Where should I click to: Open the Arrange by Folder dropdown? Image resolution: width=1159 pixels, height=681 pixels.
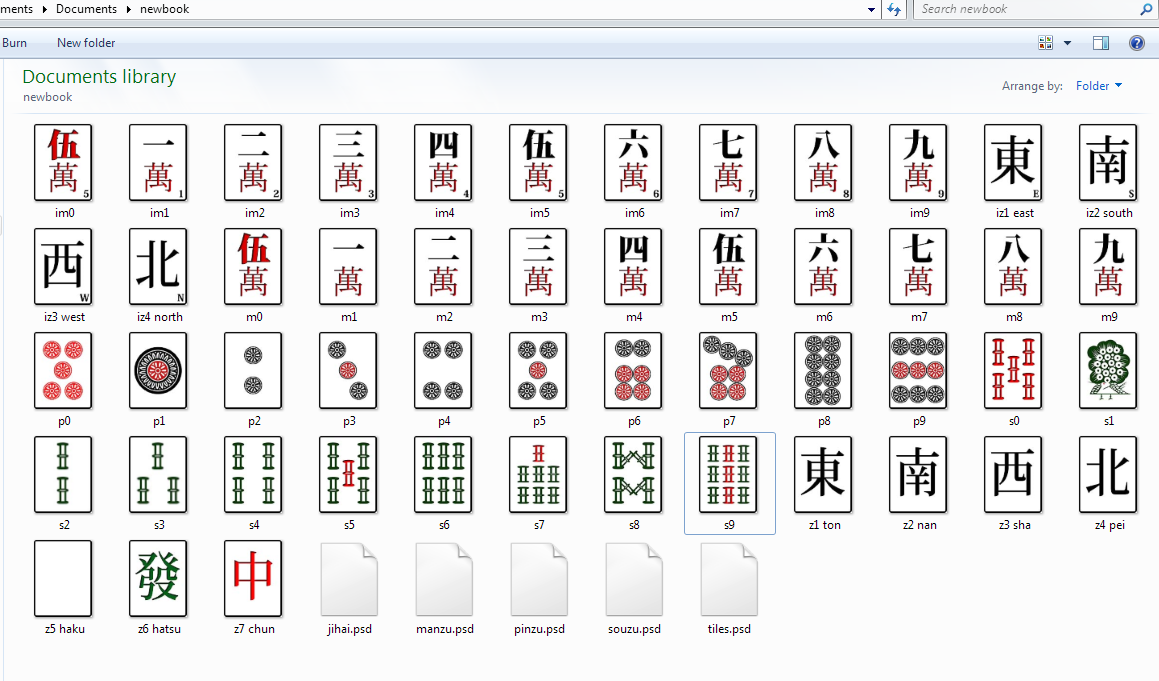(1099, 86)
